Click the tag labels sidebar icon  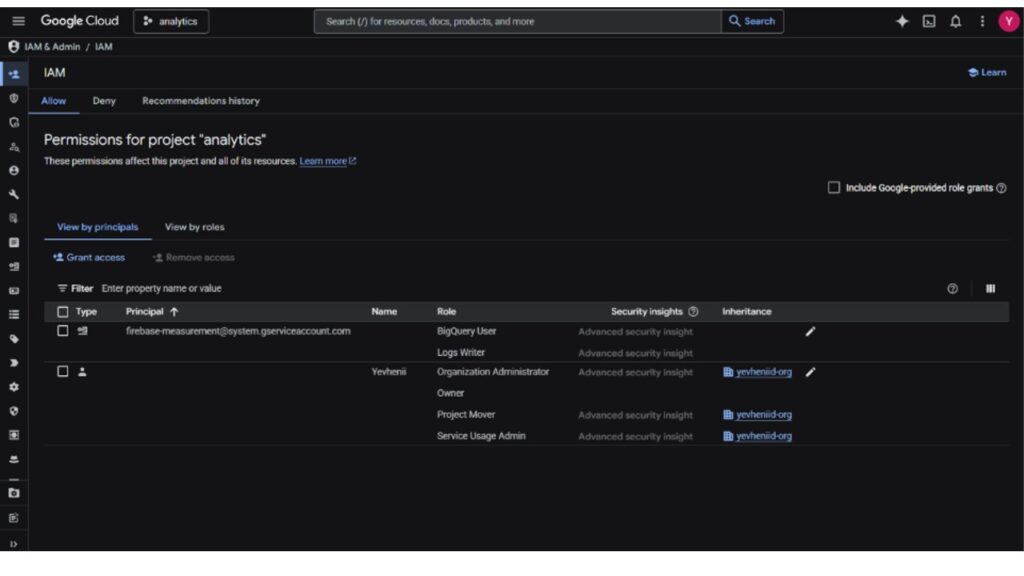[x=14, y=339]
